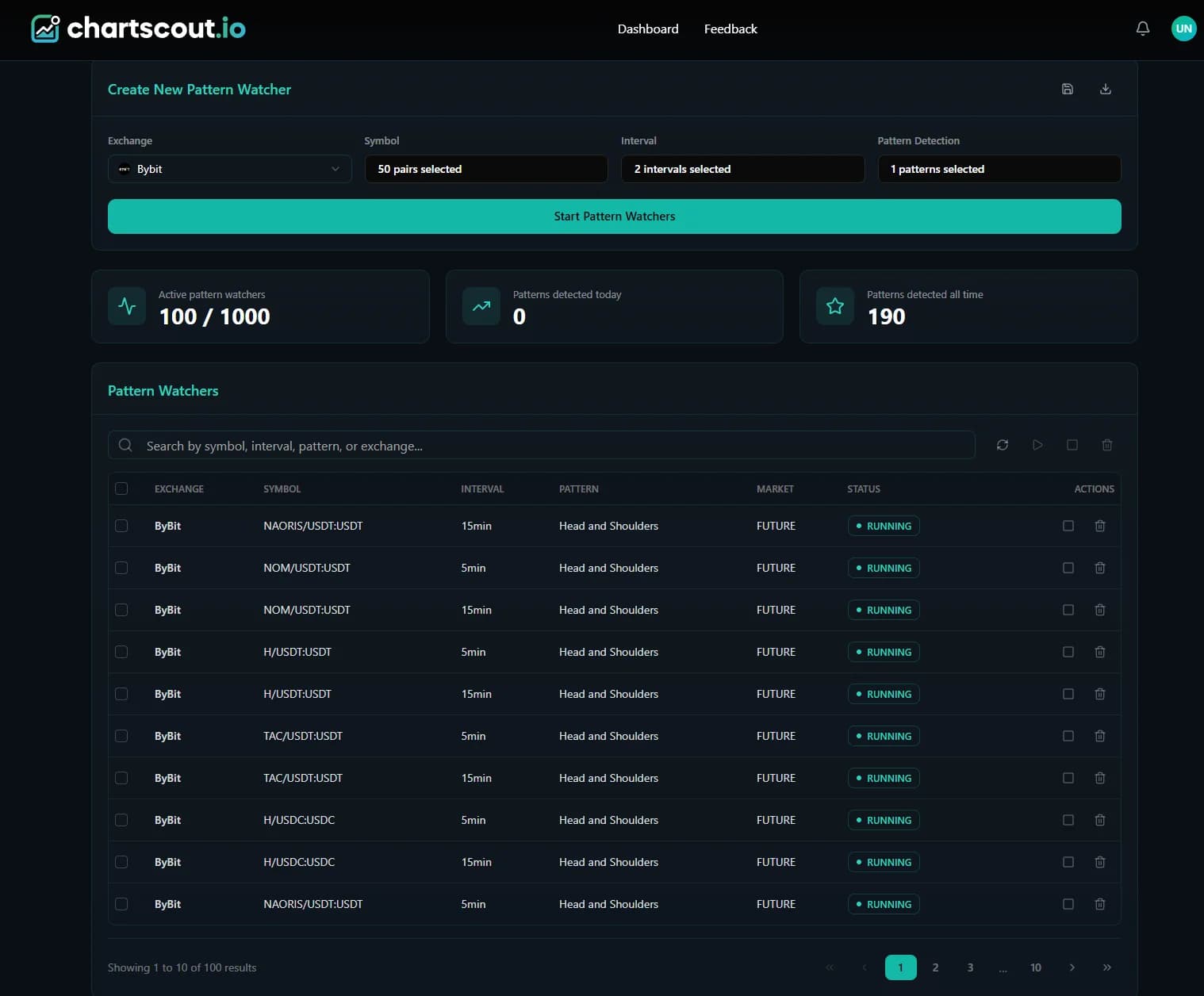This screenshot has width=1204, height=996.
Task: Click the bulk delete trash icon
Action: (1106, 445)
